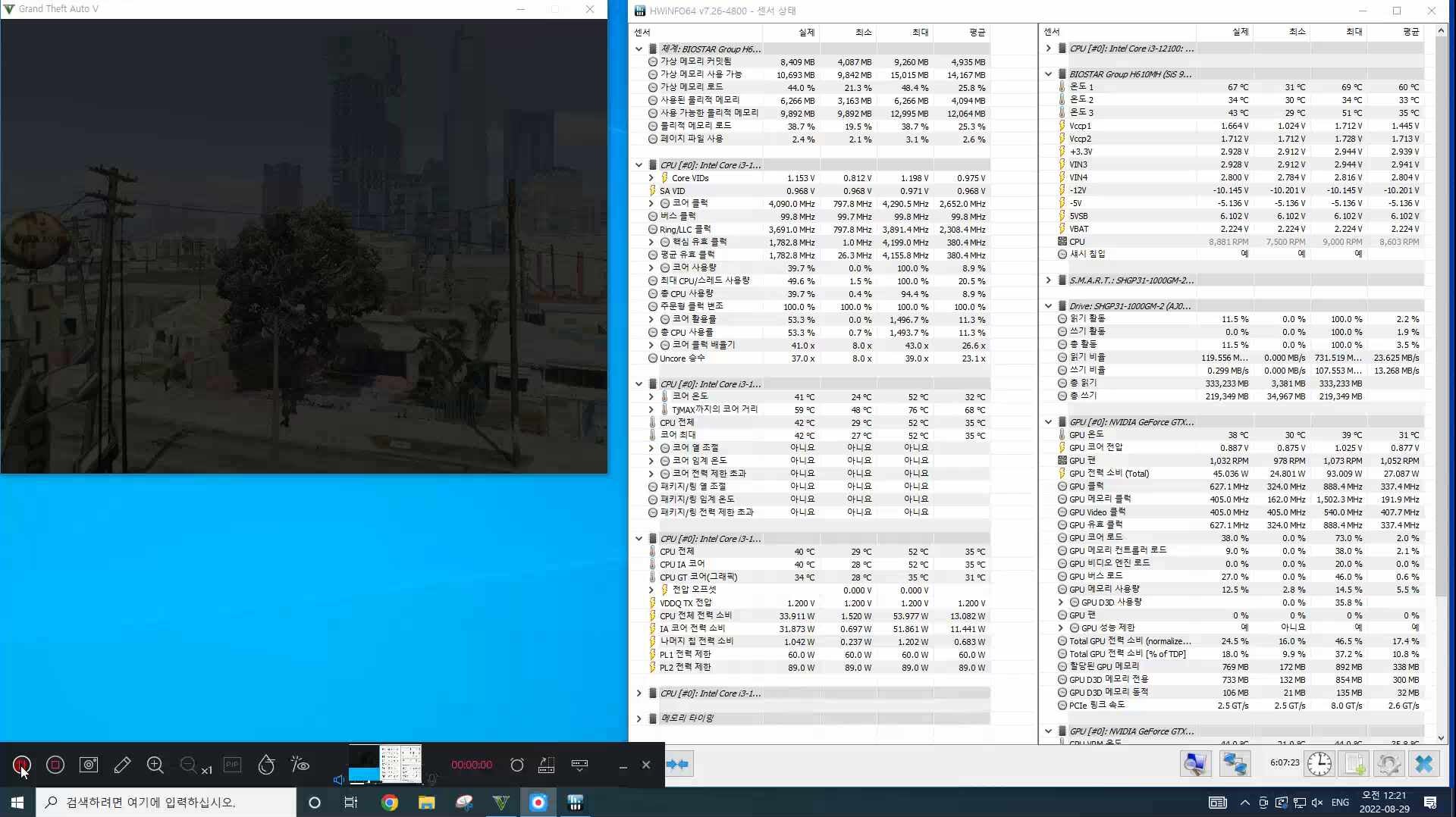Screen dimensions: 1456x817
Task: Click the 평균 column header in right panel
Action: coord(1395,32)
